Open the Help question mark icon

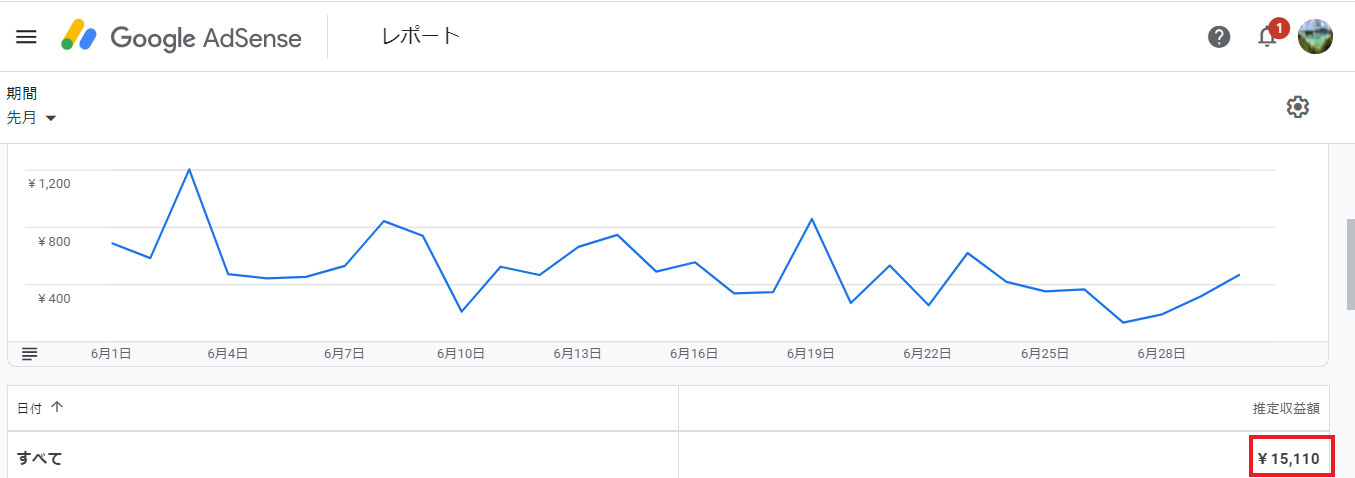1219,37
